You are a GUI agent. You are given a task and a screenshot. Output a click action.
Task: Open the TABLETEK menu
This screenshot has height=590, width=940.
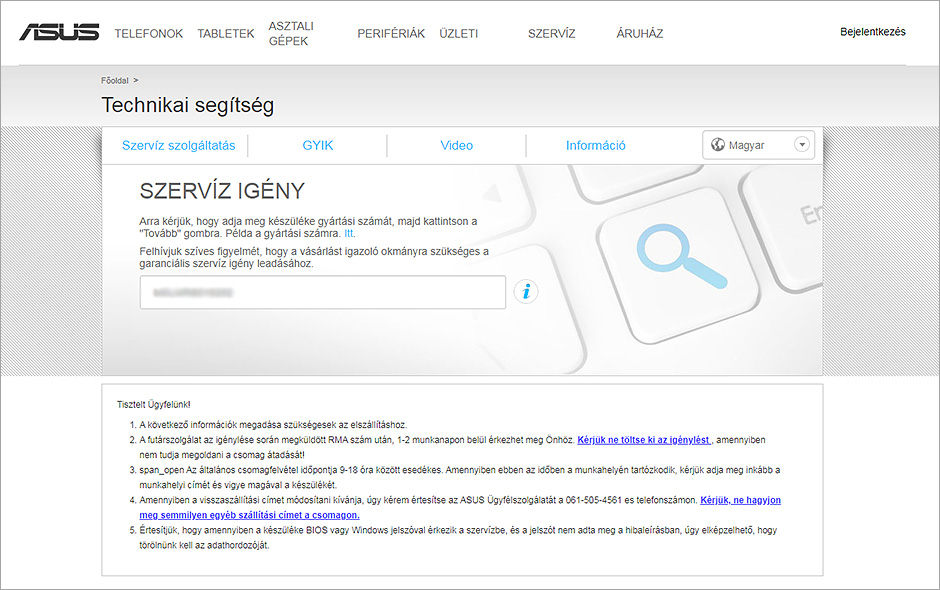(226, 34)
